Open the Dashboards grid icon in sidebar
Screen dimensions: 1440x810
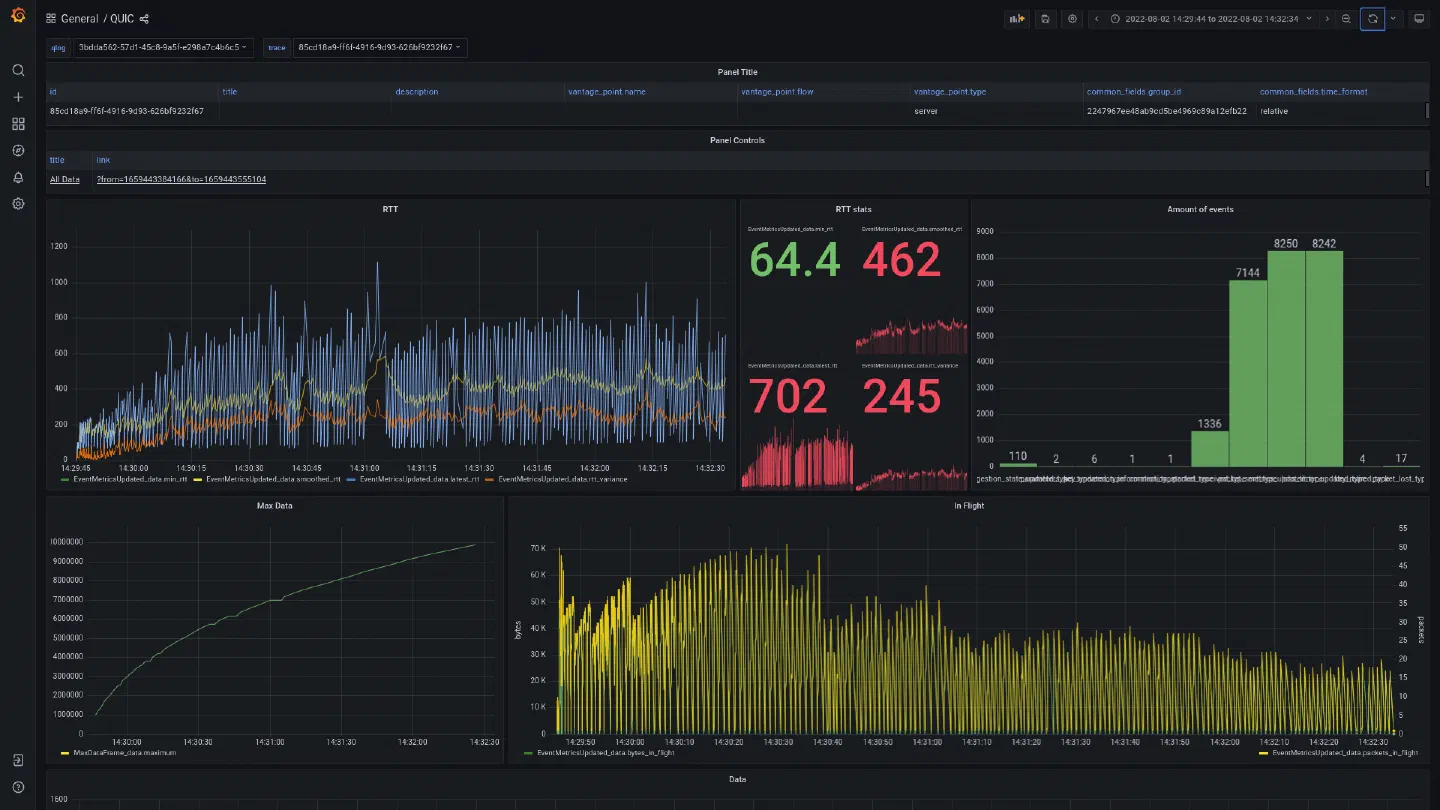18,124
